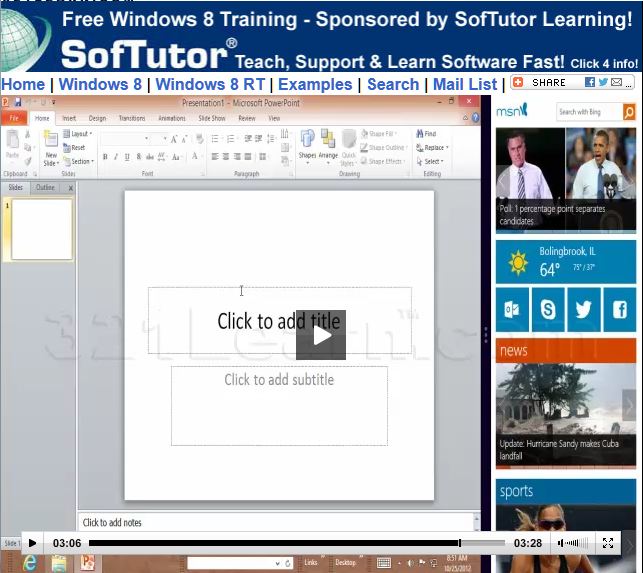This screenshot has height=573, width=643.
Task: Toggle Strikethrough formatting
Action: 150,157
